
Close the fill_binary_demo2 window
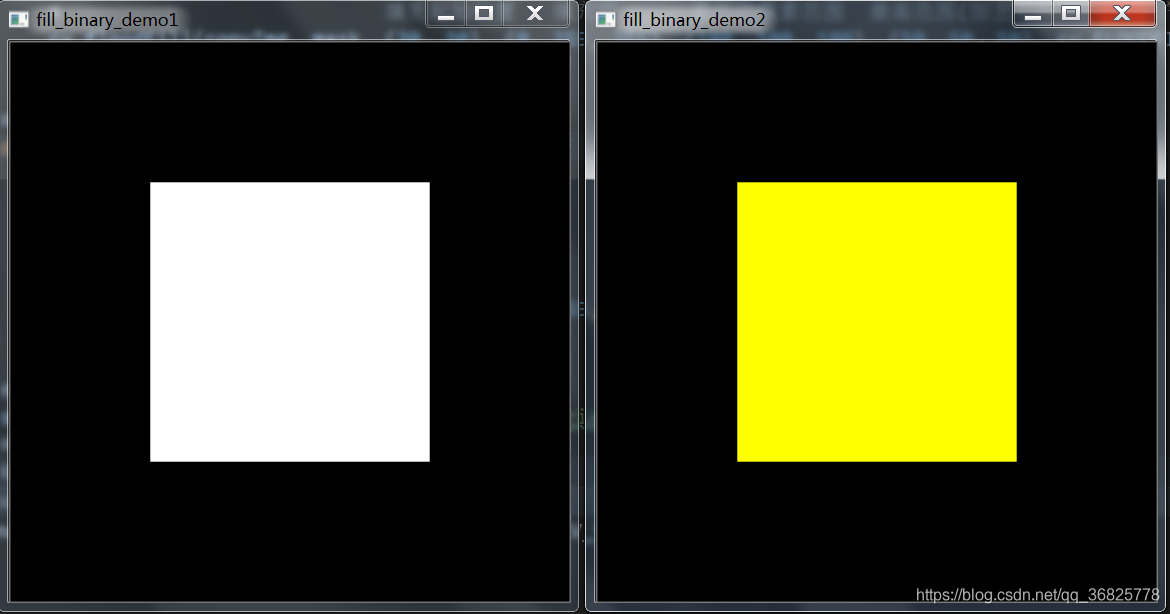coord(1122,13)
